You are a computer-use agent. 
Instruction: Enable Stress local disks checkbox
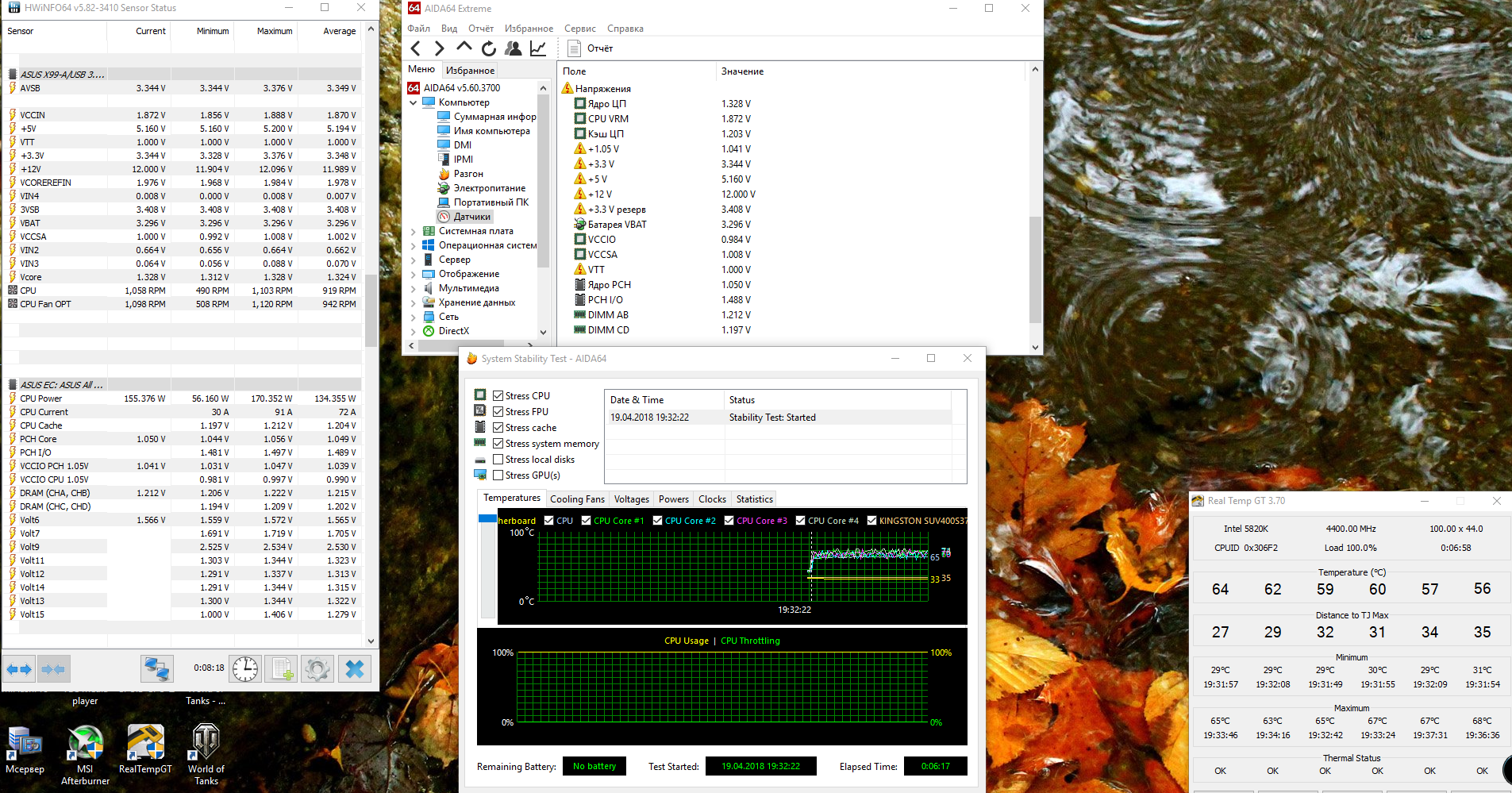(x=498, y=460)
